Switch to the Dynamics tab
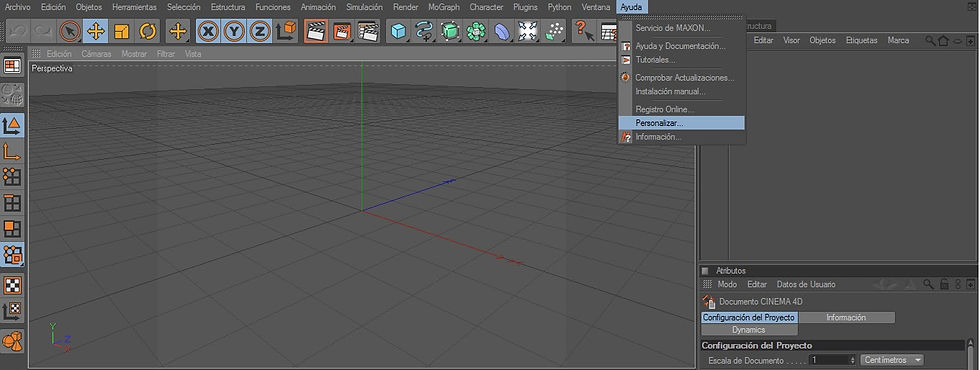This screenshot has width=980, height=370. (x=749, y=329)
